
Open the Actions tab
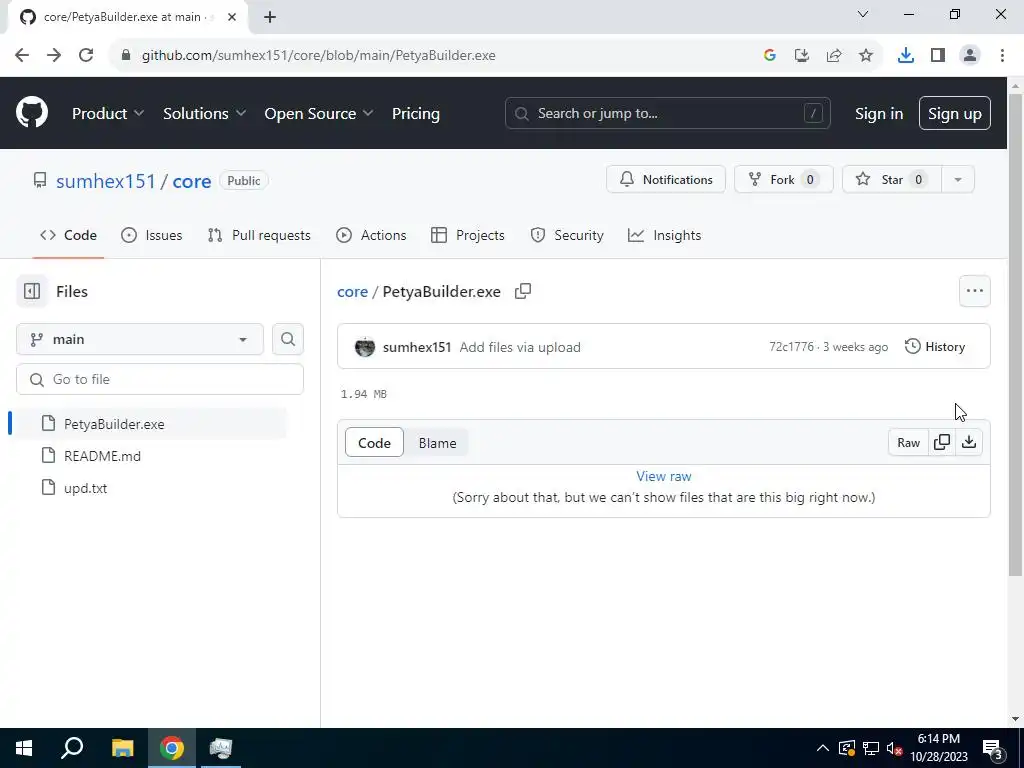click(371, 235)
